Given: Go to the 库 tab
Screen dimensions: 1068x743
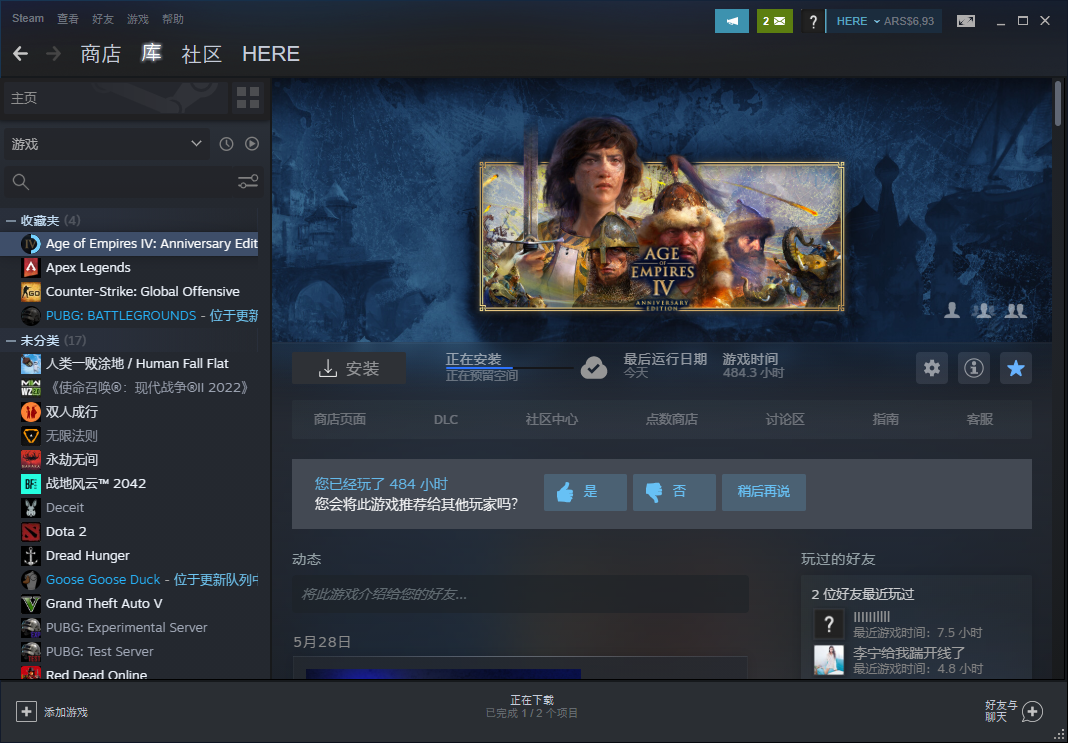Looking at the screenshot, I should pyautogui.click(x=151, y=53).
